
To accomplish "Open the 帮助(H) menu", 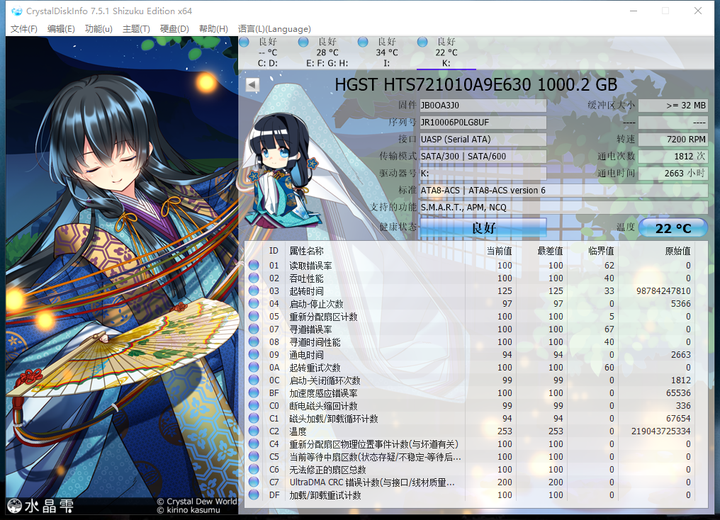I will [x=214, y=29].
